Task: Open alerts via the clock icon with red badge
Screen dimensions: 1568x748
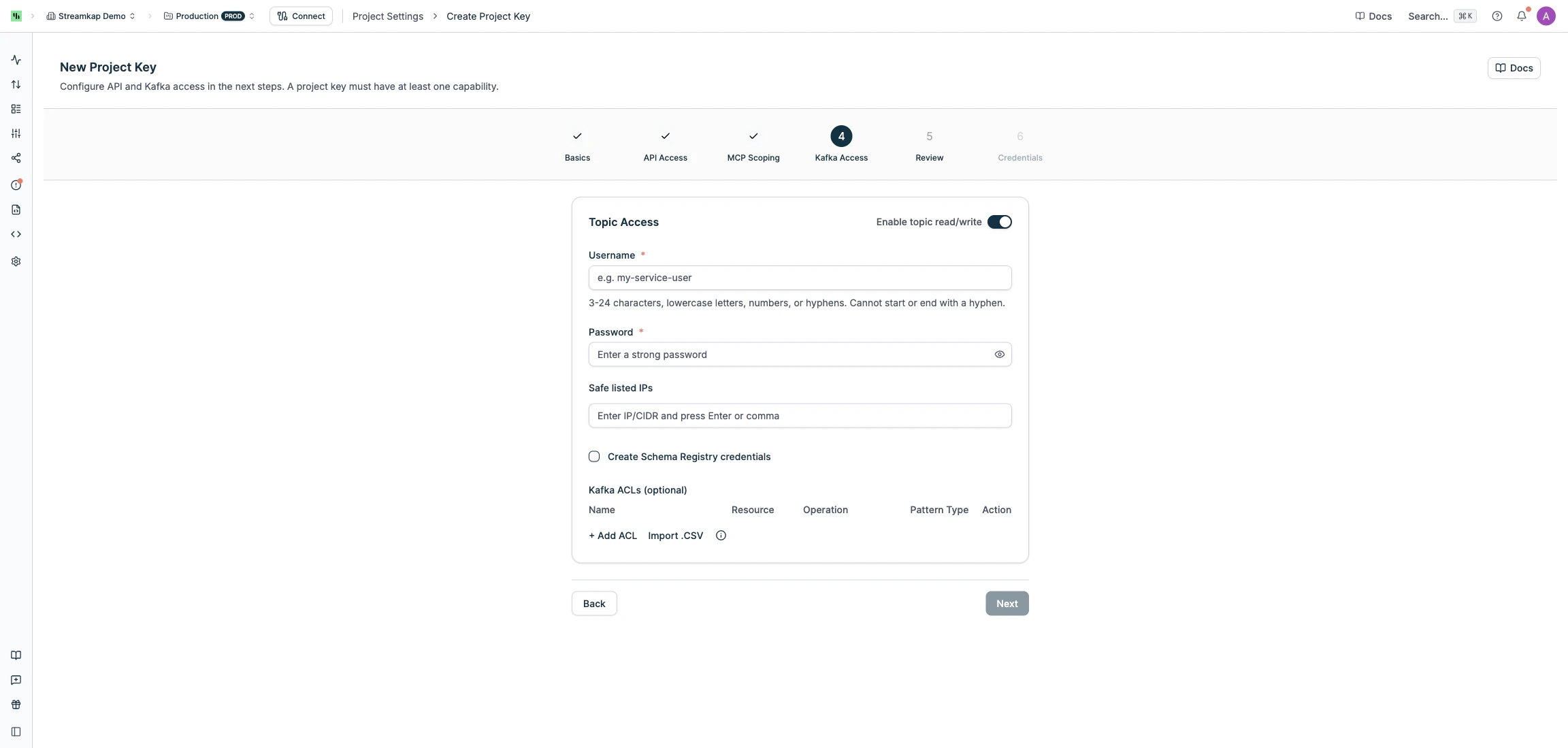Action: tap(16, 184)
